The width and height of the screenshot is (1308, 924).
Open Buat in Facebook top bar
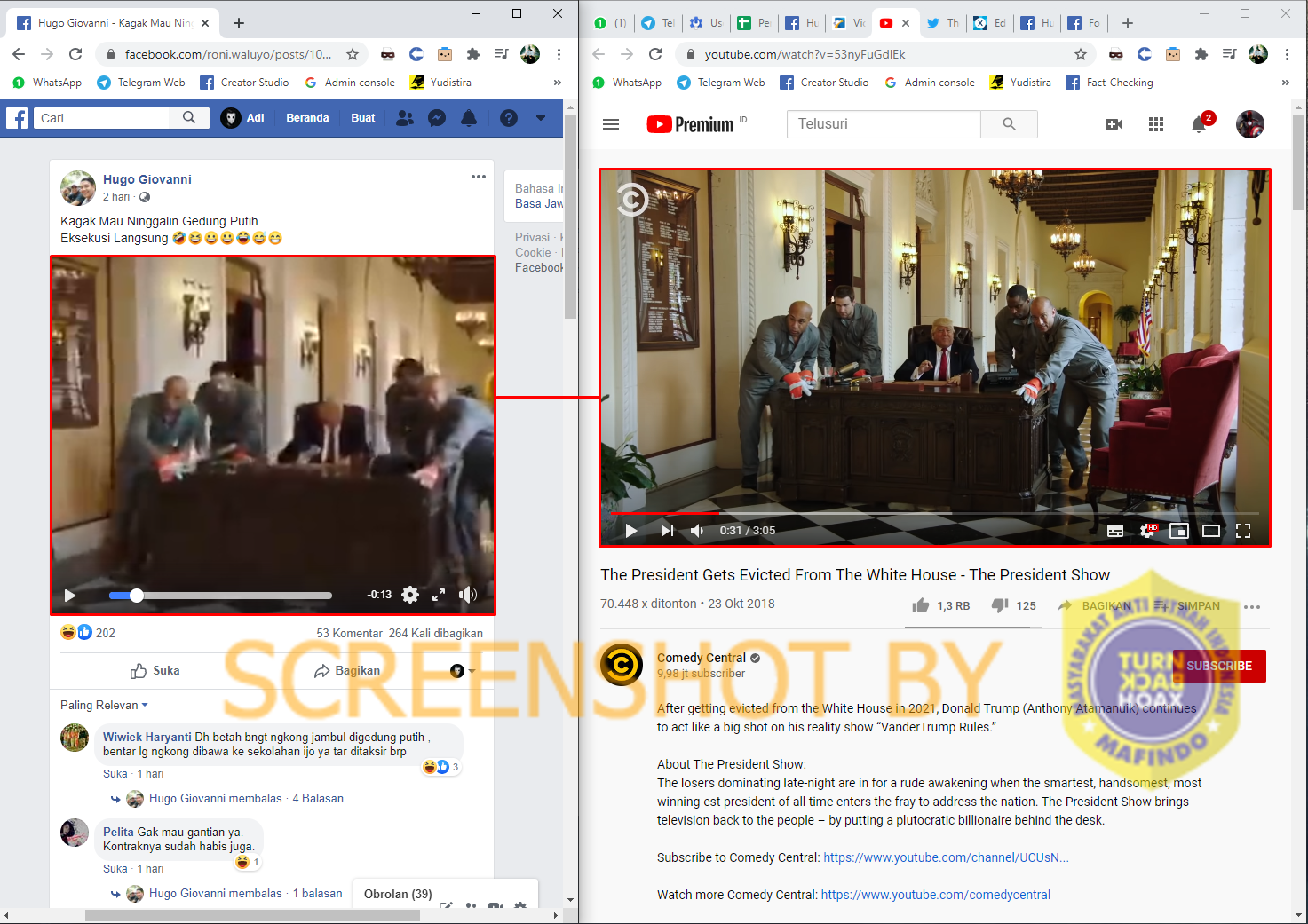[x=363, y=118]
